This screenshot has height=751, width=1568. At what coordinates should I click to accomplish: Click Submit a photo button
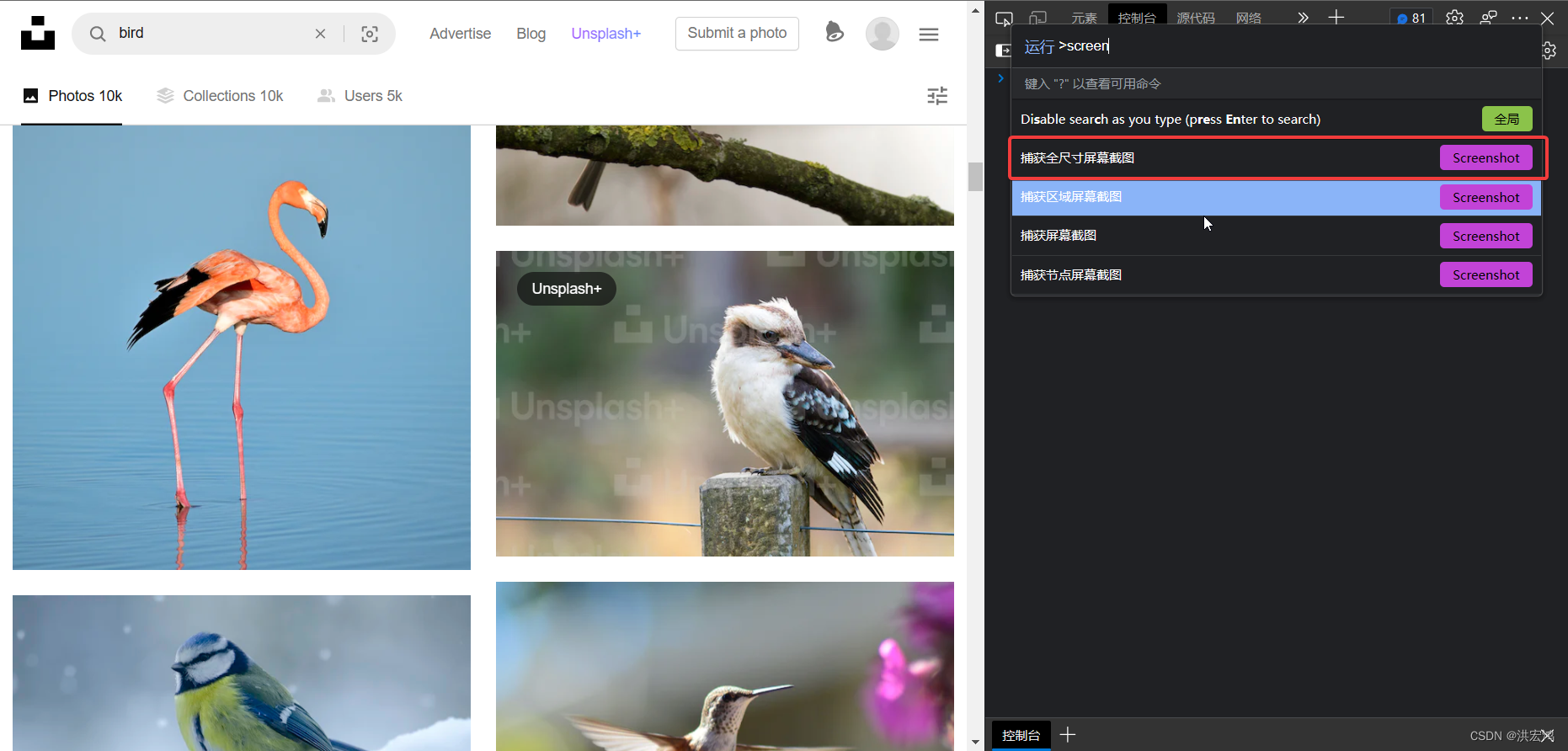pyautogui.click(x=737, y=33)
